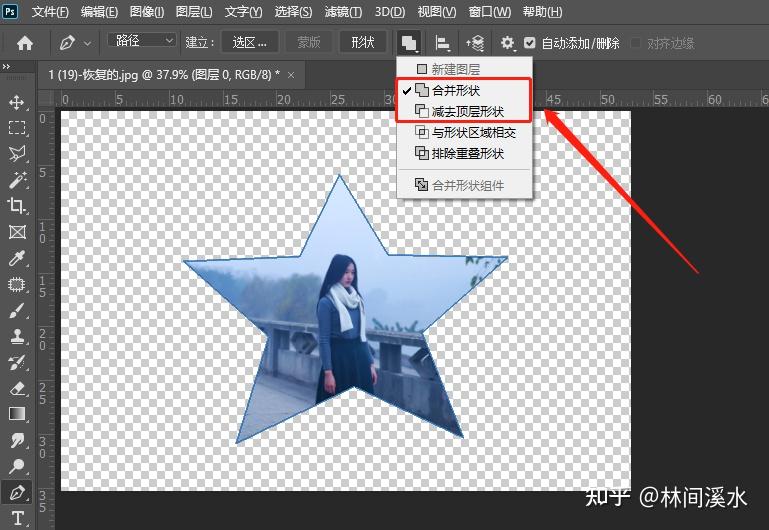Select the Patch healing tool
The height and width of the screenshot is (530, 769).
point(17,284)
